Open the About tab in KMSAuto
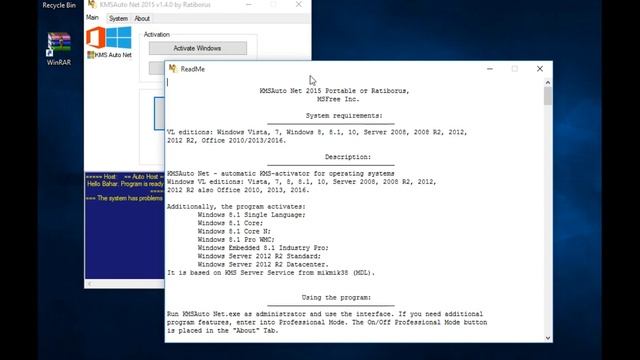The height and width of the screenshot is (360, 640). point(142,18)
